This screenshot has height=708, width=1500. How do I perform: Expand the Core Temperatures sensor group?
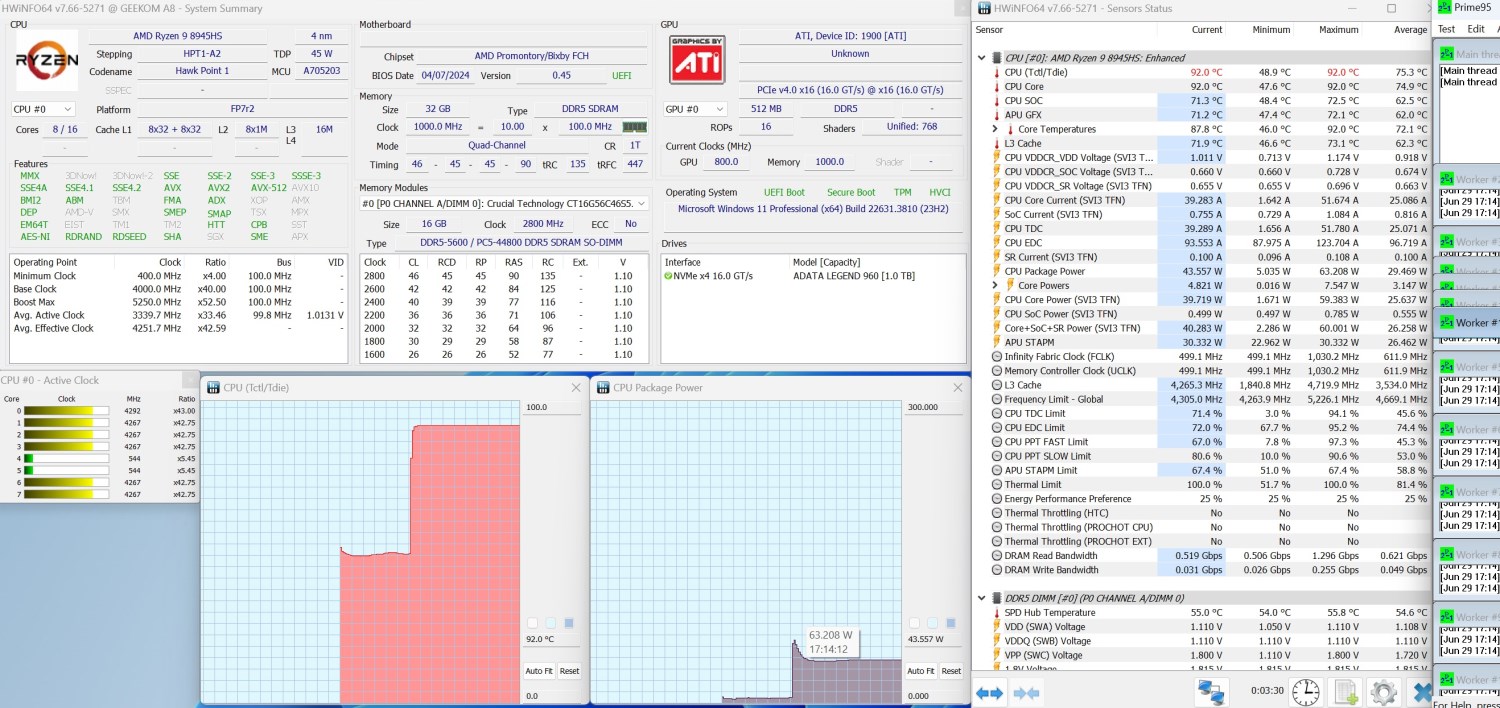[x=995, y=129]
